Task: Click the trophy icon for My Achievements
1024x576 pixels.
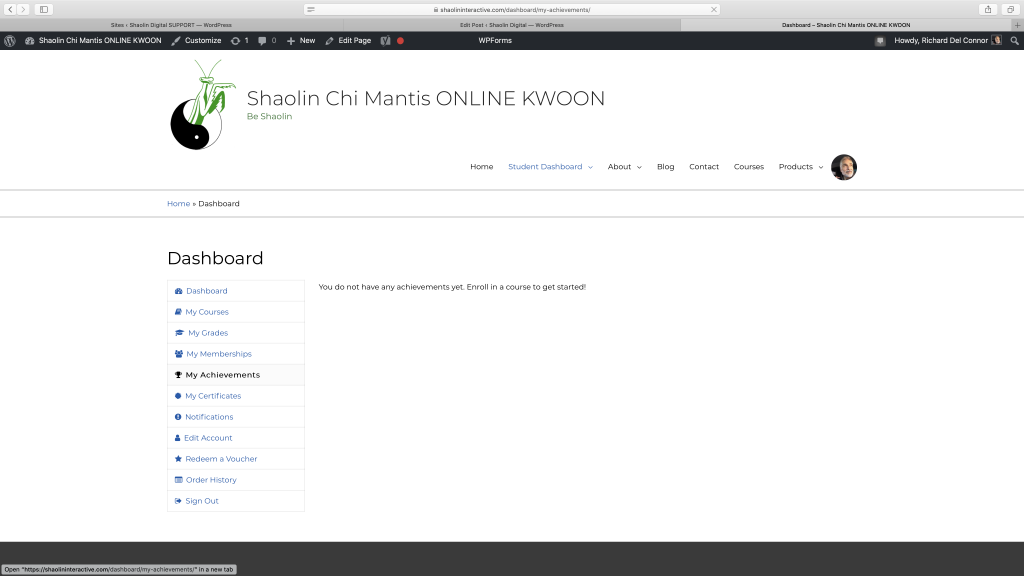Action: pyautogui.click(x=178, y=375)
